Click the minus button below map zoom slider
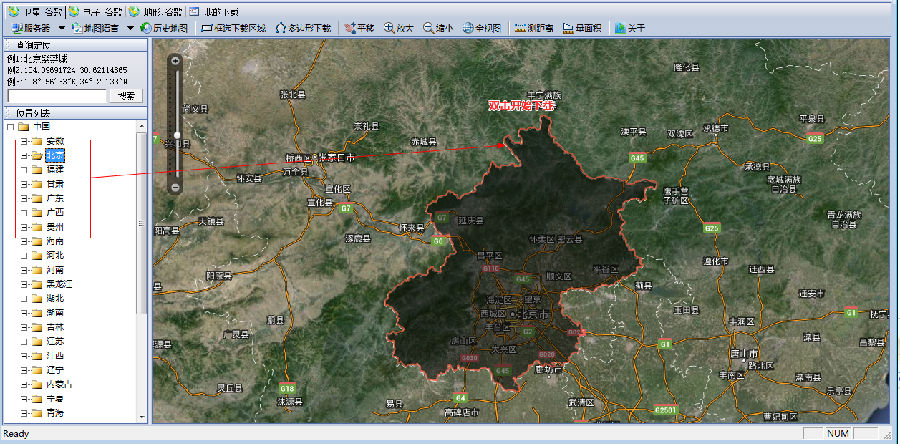900x444 pixels. (x=176, y=188)
